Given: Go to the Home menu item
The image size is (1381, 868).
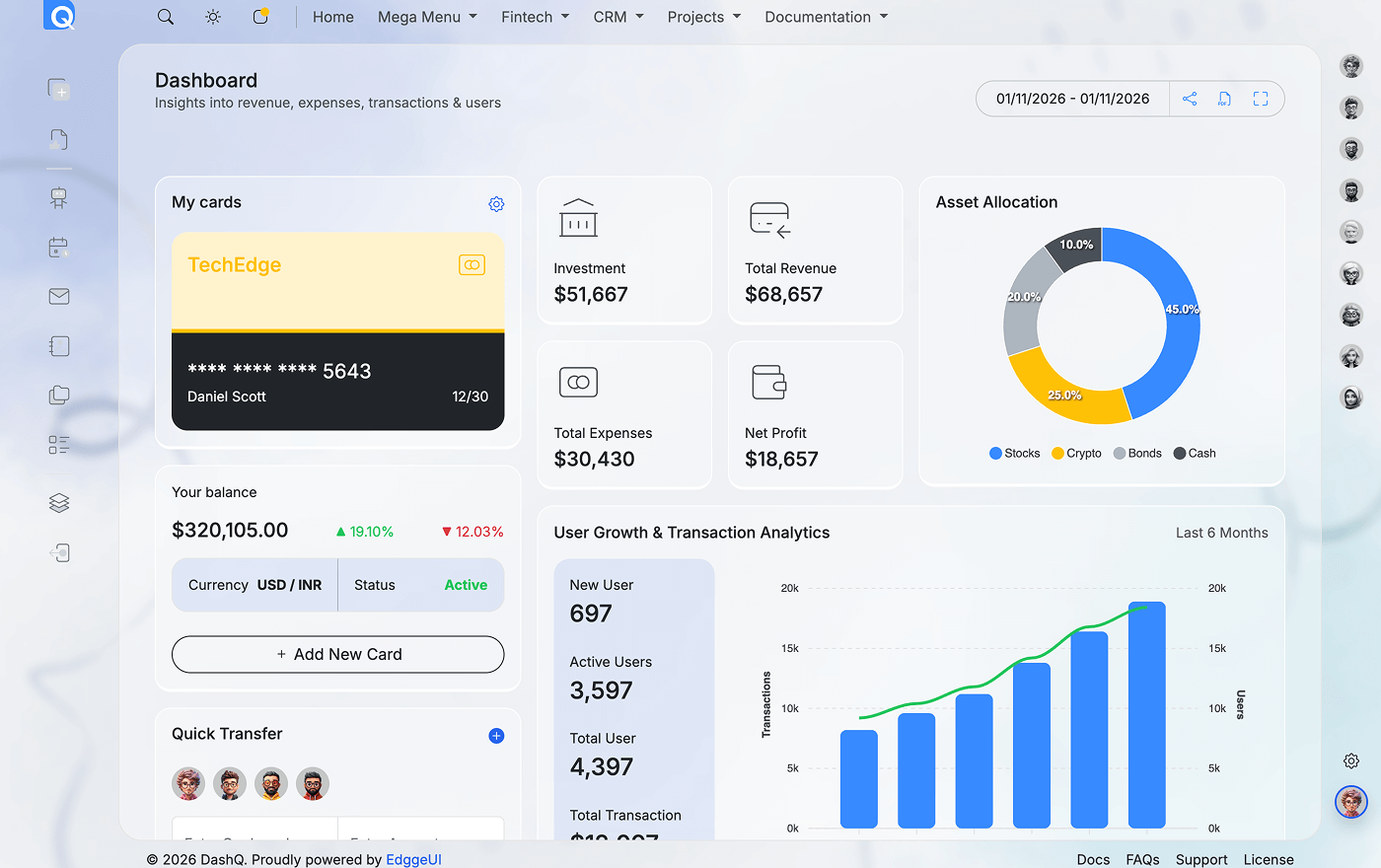Looking at the screenshot, I should click(x=332, y=16).
